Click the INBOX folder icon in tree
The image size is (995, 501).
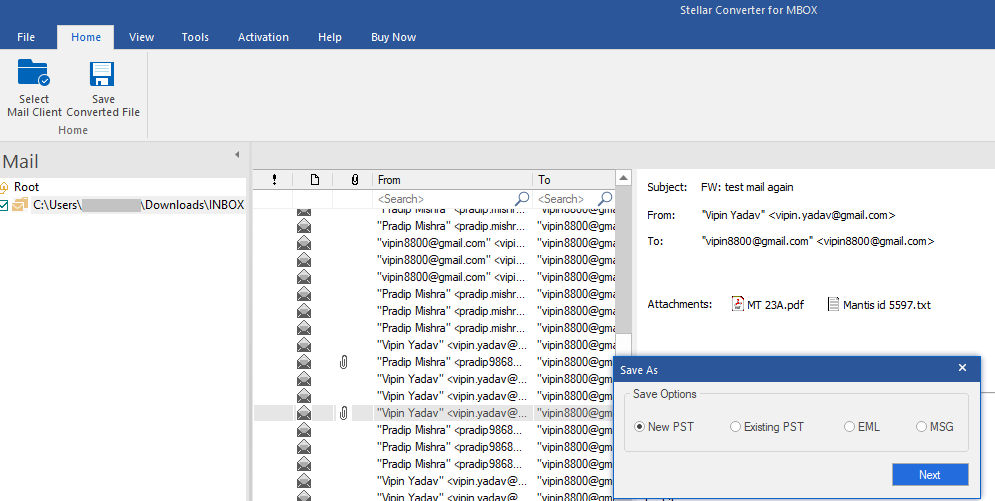coord(20,205)
